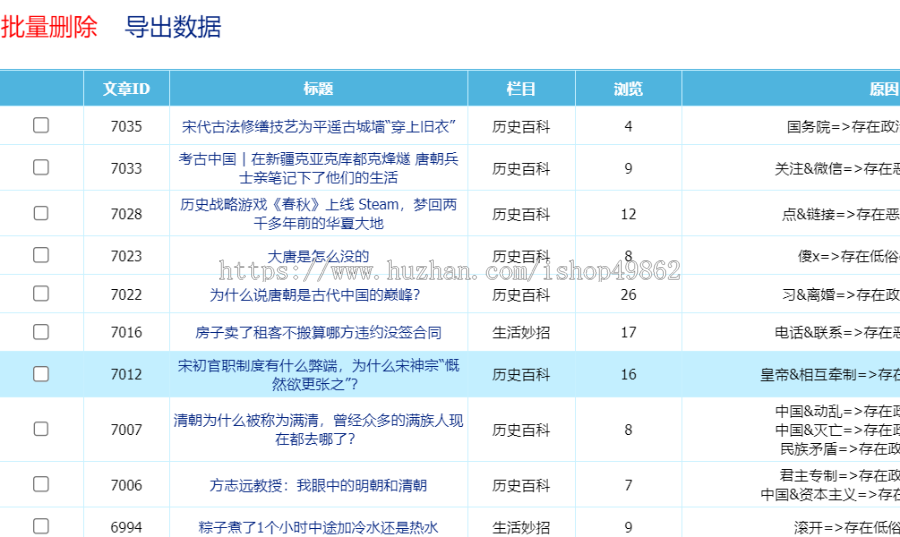900x537 pixels.
Task: Click reason text 皇帝&相互牵制=>存在
Action: coord(830,375)
